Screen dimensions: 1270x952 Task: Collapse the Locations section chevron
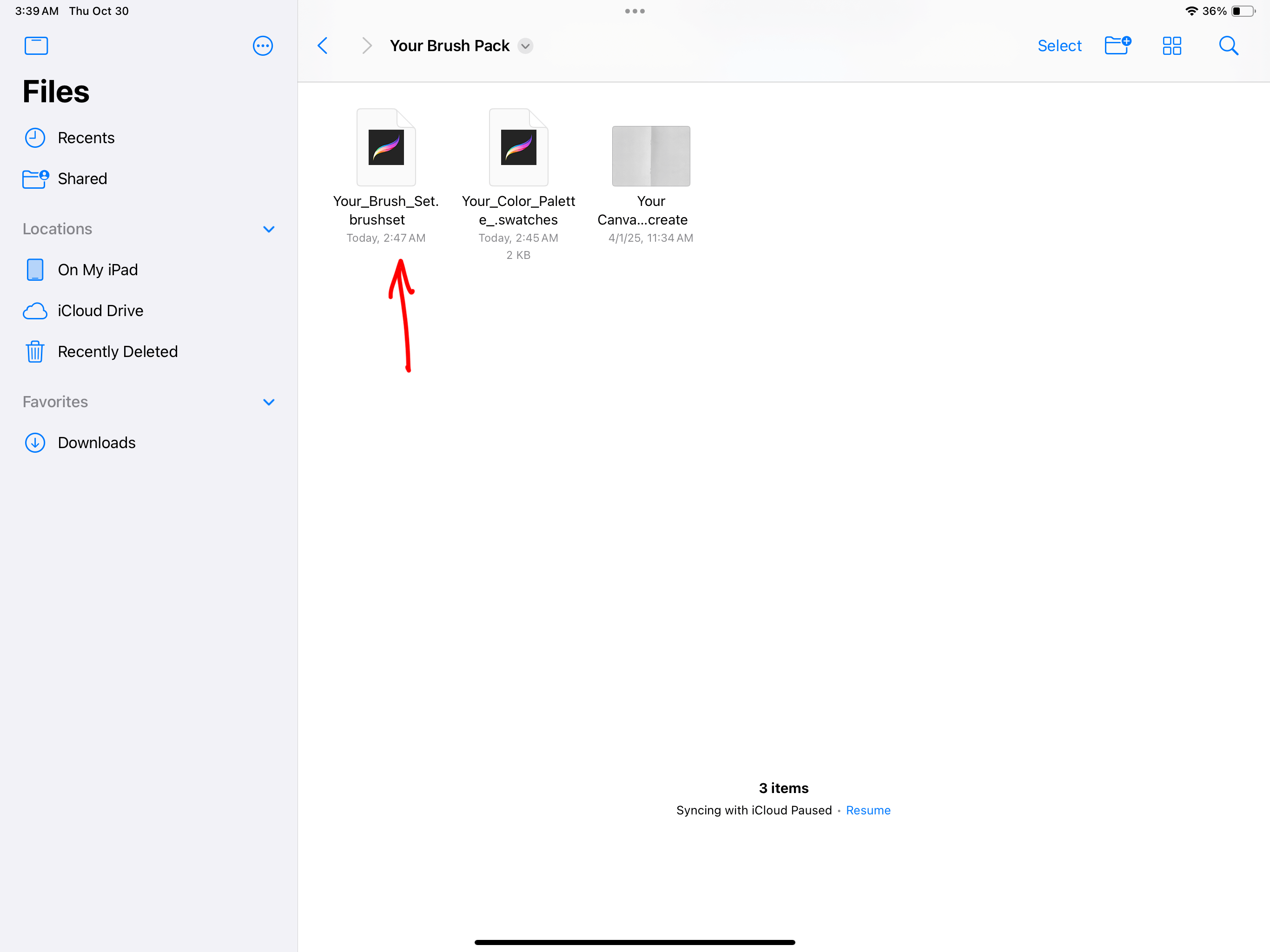pyautogui.click(x=268, y=229)
